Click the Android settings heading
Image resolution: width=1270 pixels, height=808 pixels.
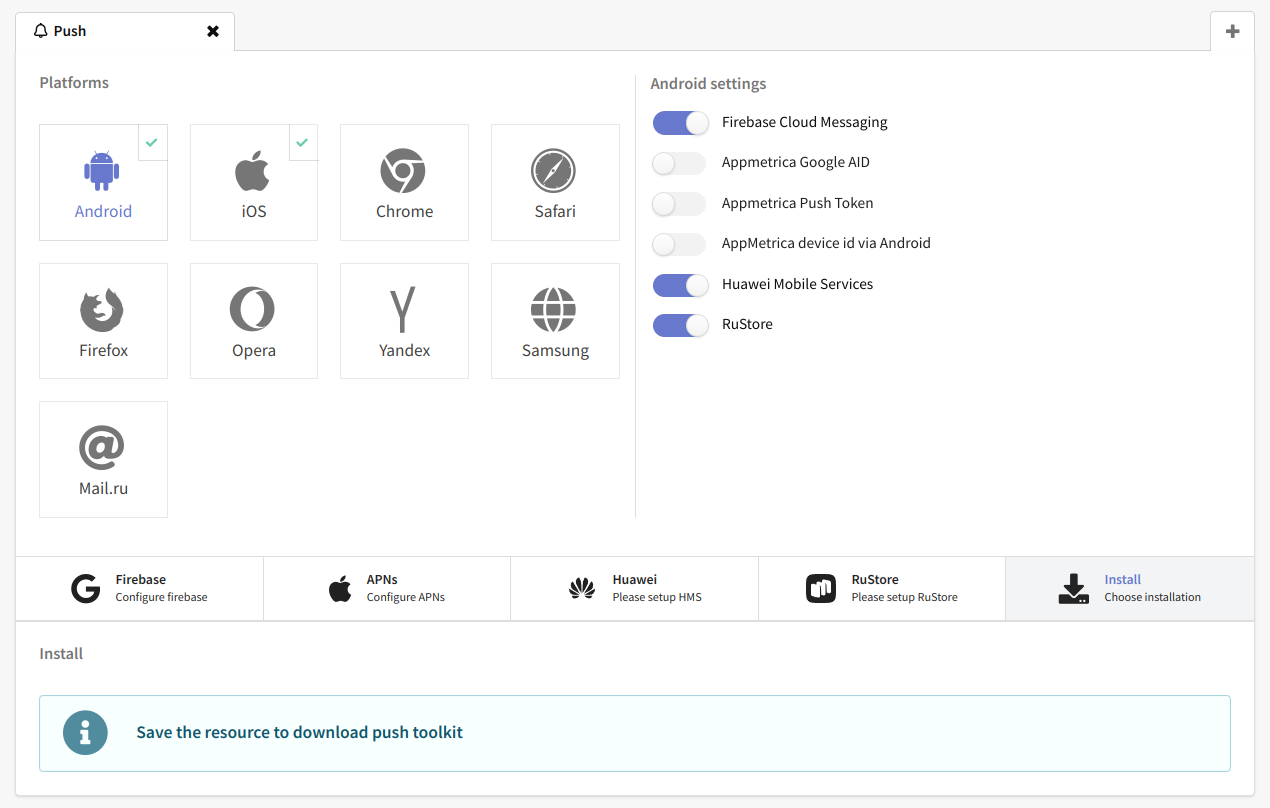tap(708, 84)
